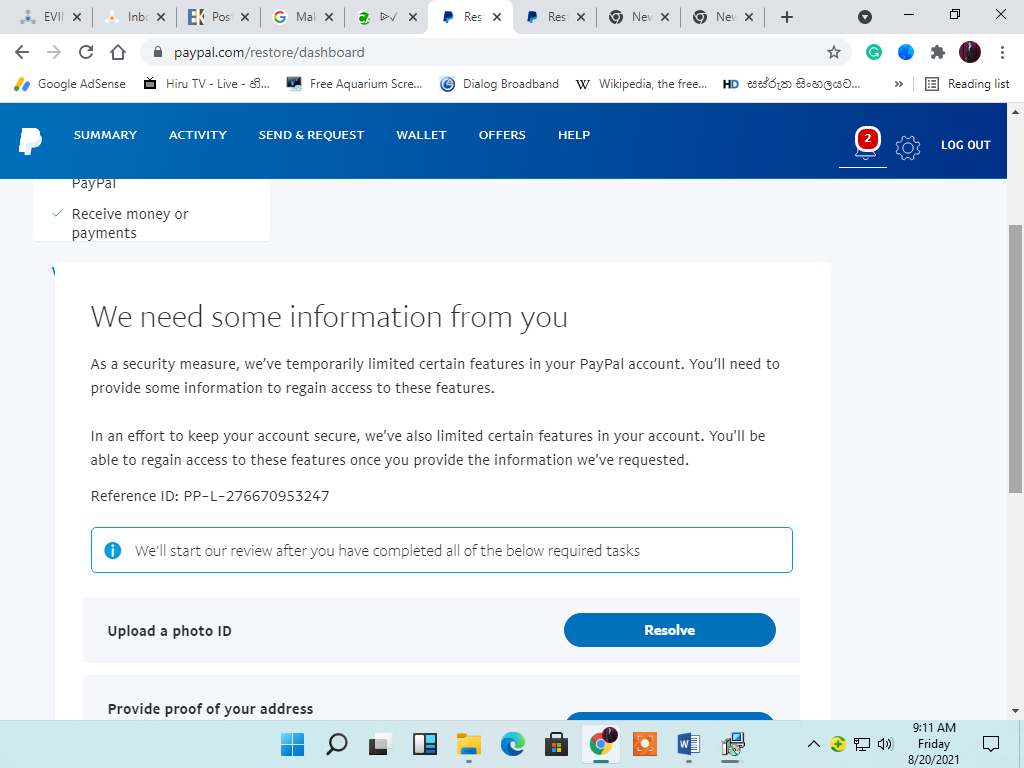1024x768 pixels.
Task: Switch to the Post browser tab
Action: (x=210, y=17)
